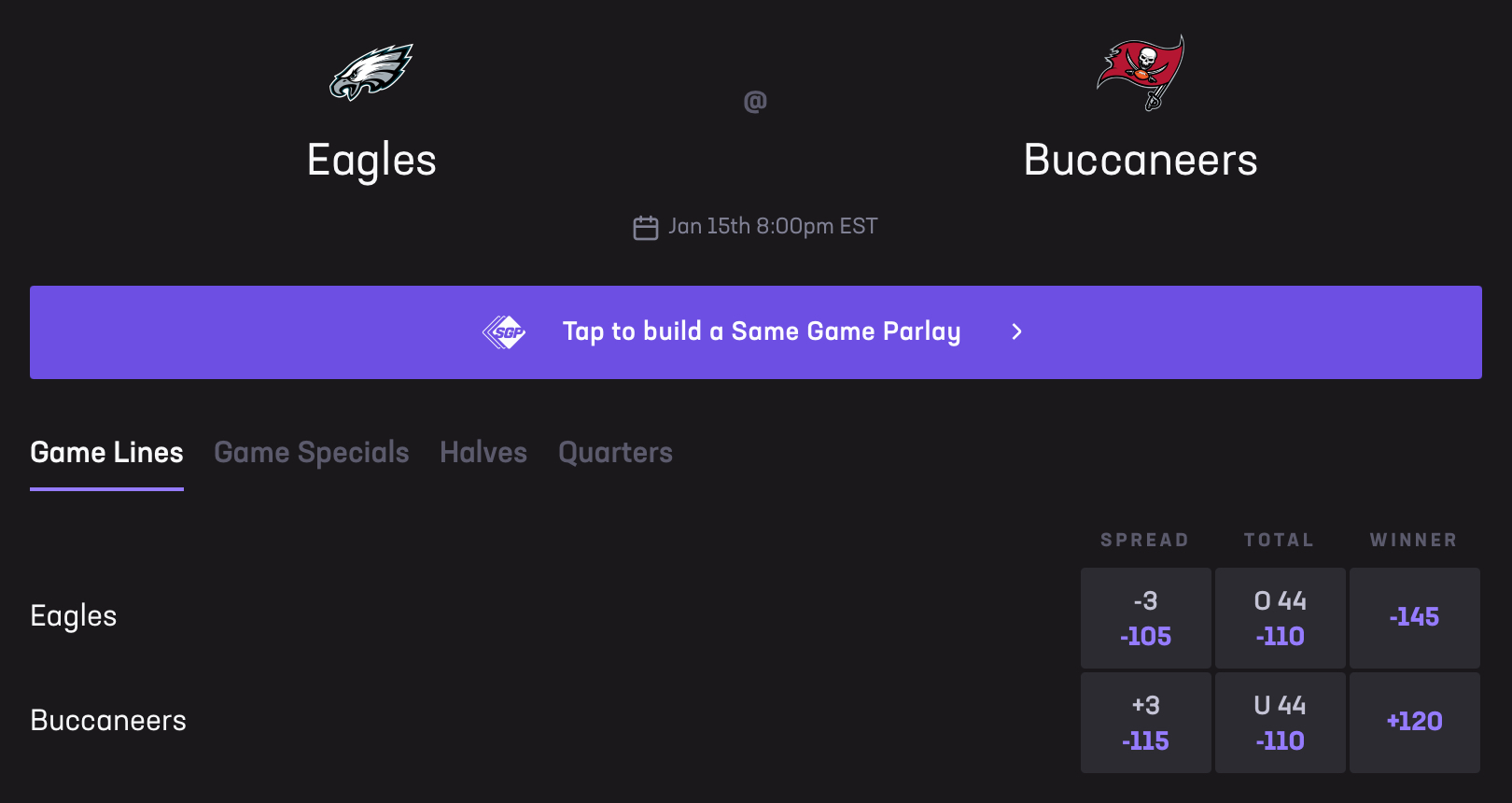Bet Buccaneers moneyline at +120
This screenshot has width=1512, height=803.
tap(1414, 723)
